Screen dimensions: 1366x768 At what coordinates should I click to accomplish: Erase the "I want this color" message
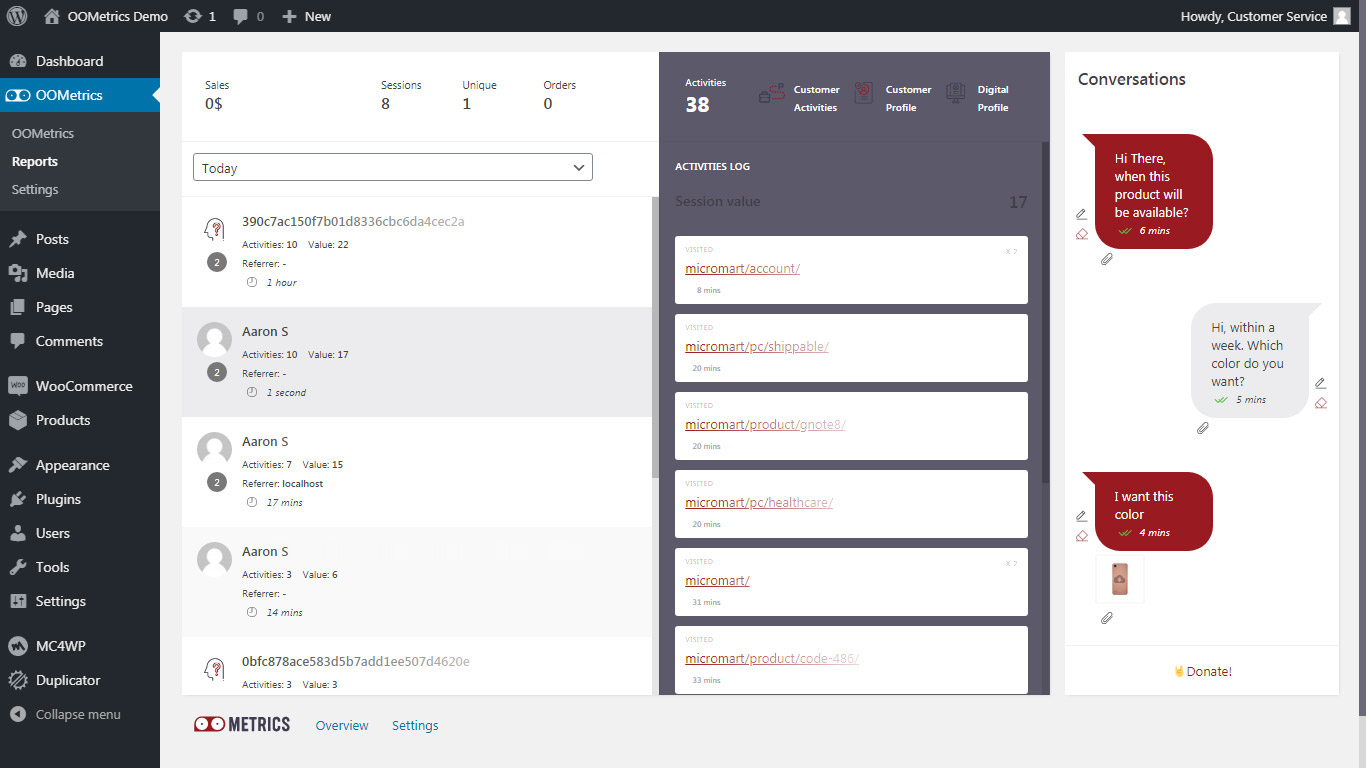(x=1081, y=536)
